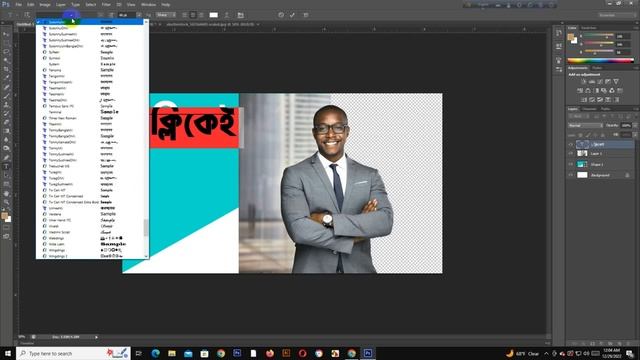Hide the selected text layer
Image resolution: width=640 pixels, height=360 pixels.
571,144
